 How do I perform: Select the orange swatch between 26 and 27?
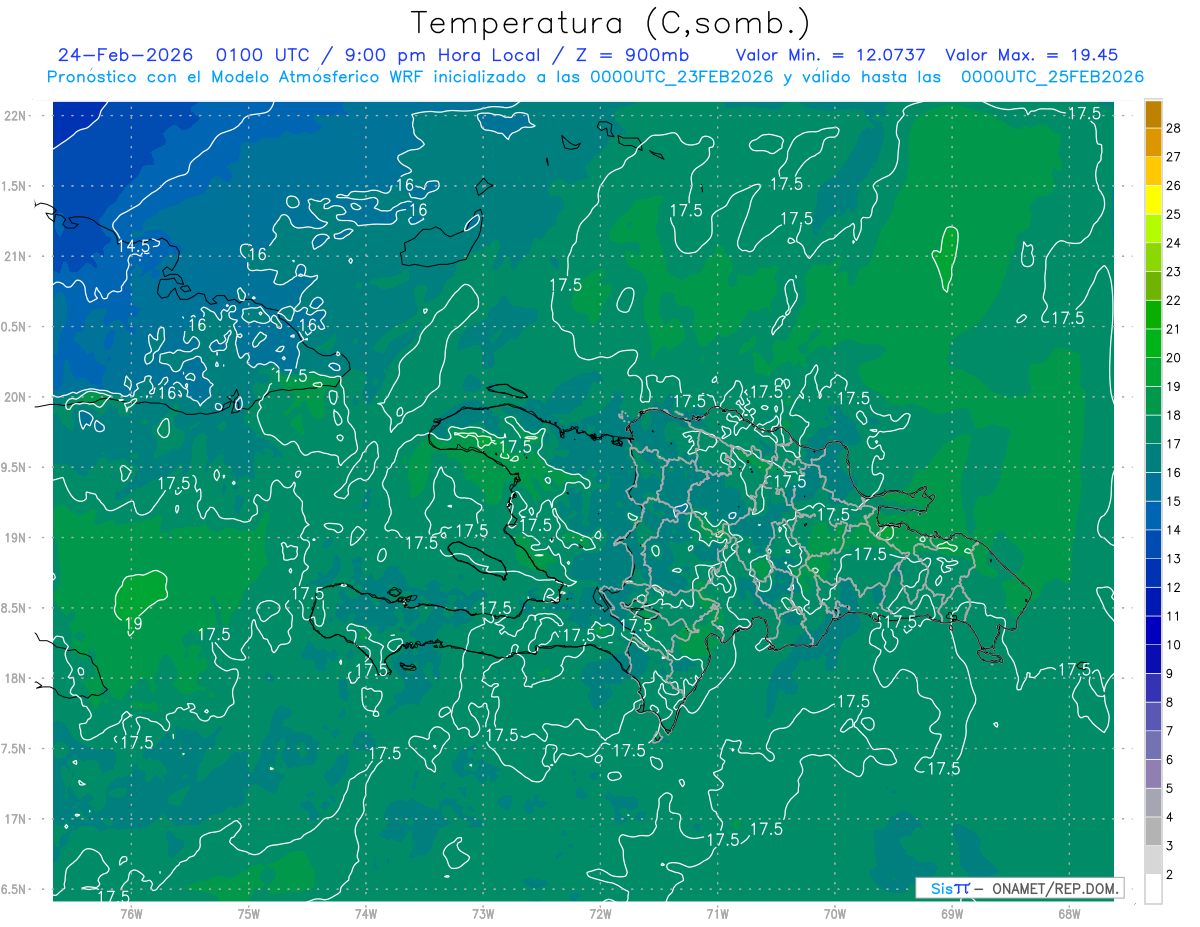1153,170
